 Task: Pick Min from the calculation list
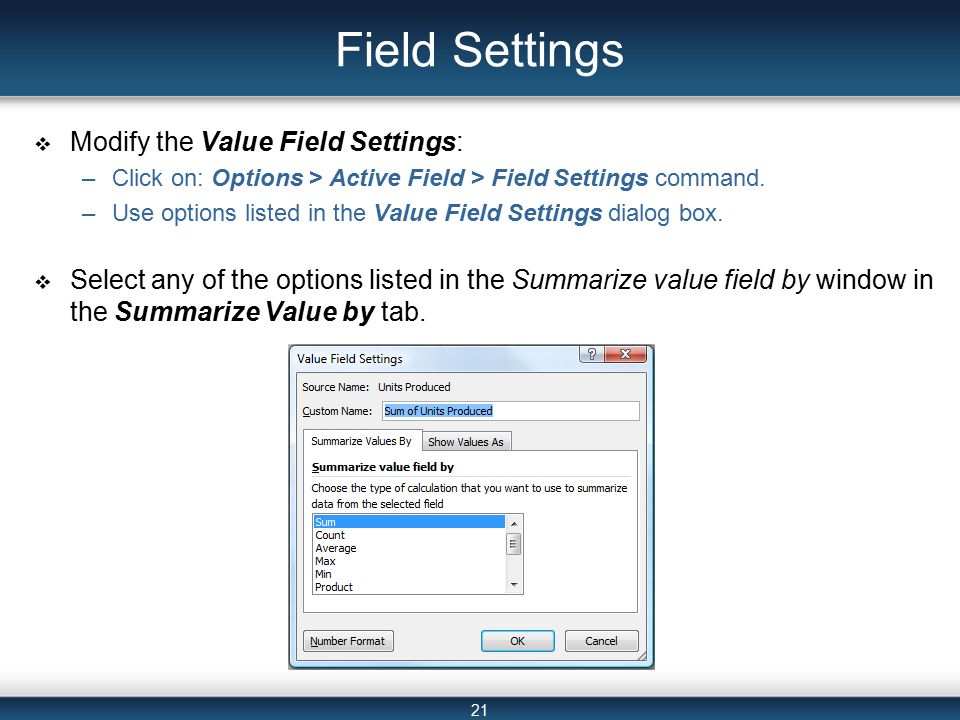click(x=409, y=574)
